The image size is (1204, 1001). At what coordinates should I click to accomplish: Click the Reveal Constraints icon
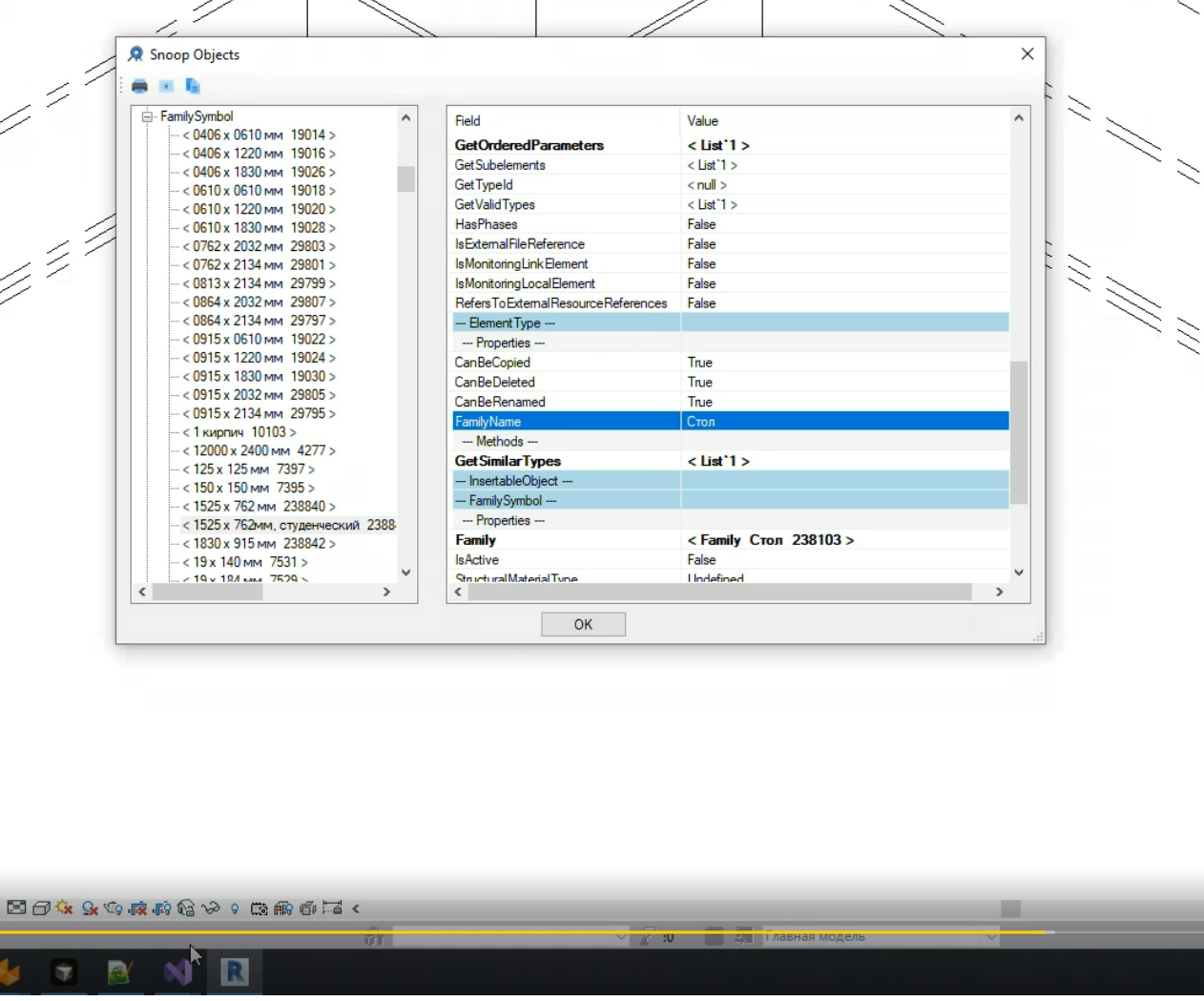pyautogui.click(x=332, y=907)
